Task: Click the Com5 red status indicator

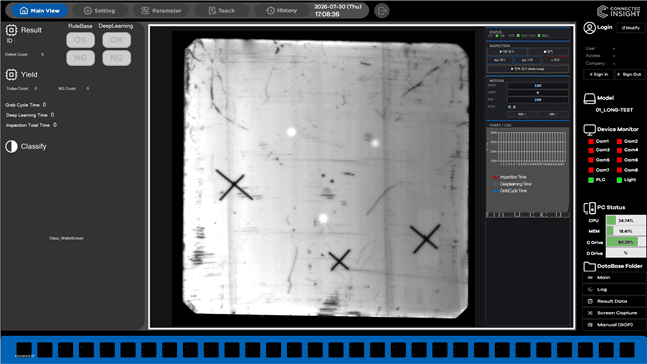Action: pos(591,160)
